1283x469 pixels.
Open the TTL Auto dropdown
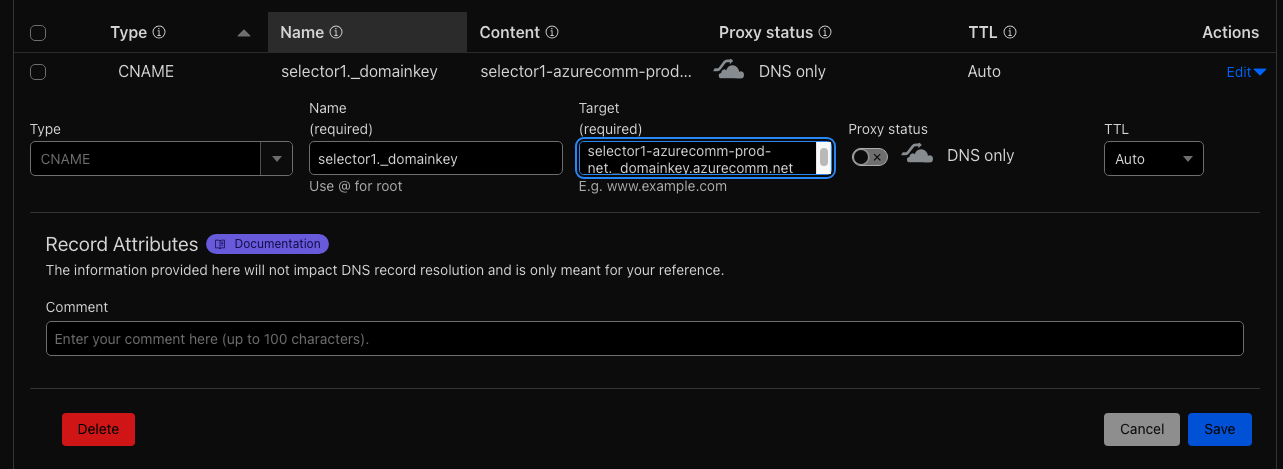(x=1154, y=158)
